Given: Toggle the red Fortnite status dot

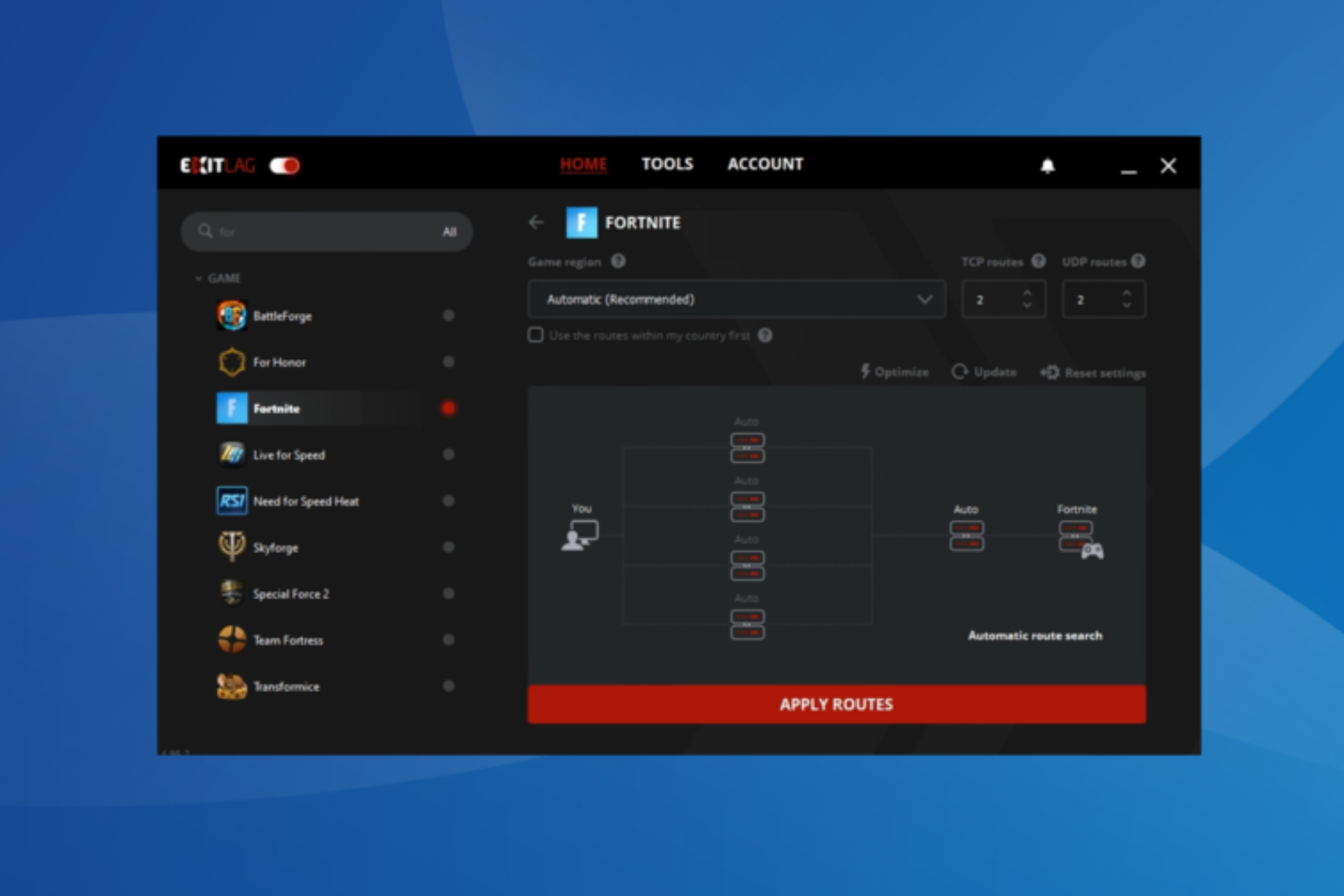Looking at the screenshot, I should 449,408.
